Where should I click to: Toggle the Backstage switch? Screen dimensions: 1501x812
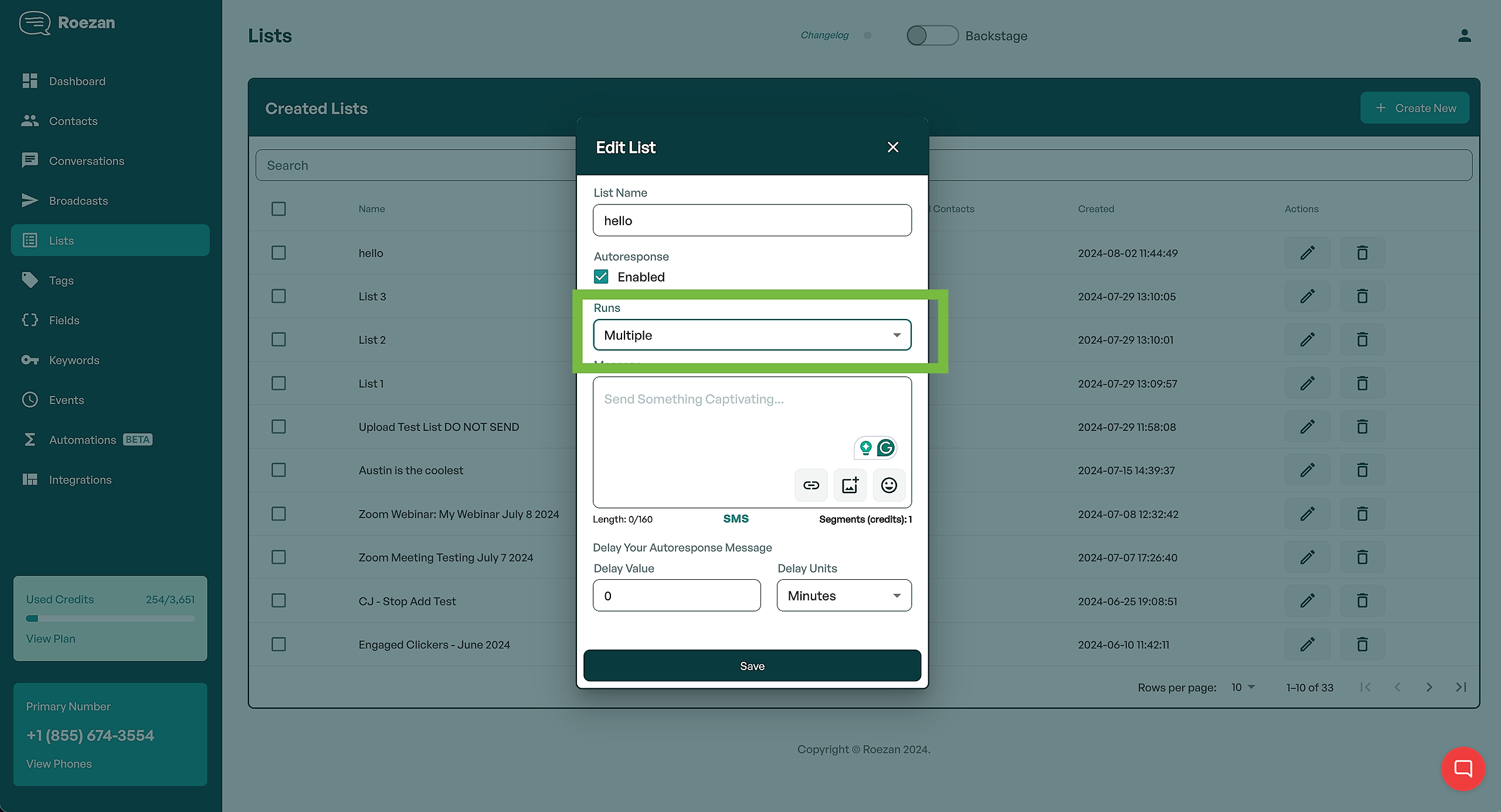[x=932, y=36]
